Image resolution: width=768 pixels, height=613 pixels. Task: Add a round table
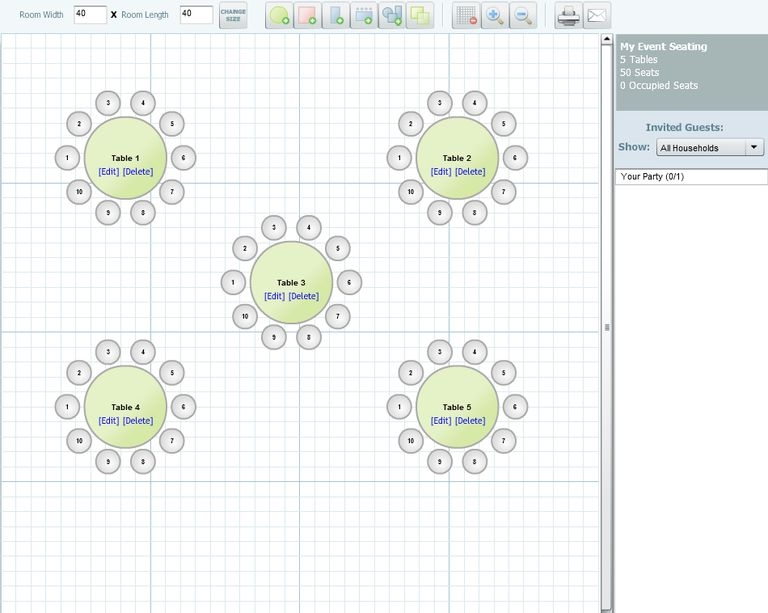click(x=279, y=16)
